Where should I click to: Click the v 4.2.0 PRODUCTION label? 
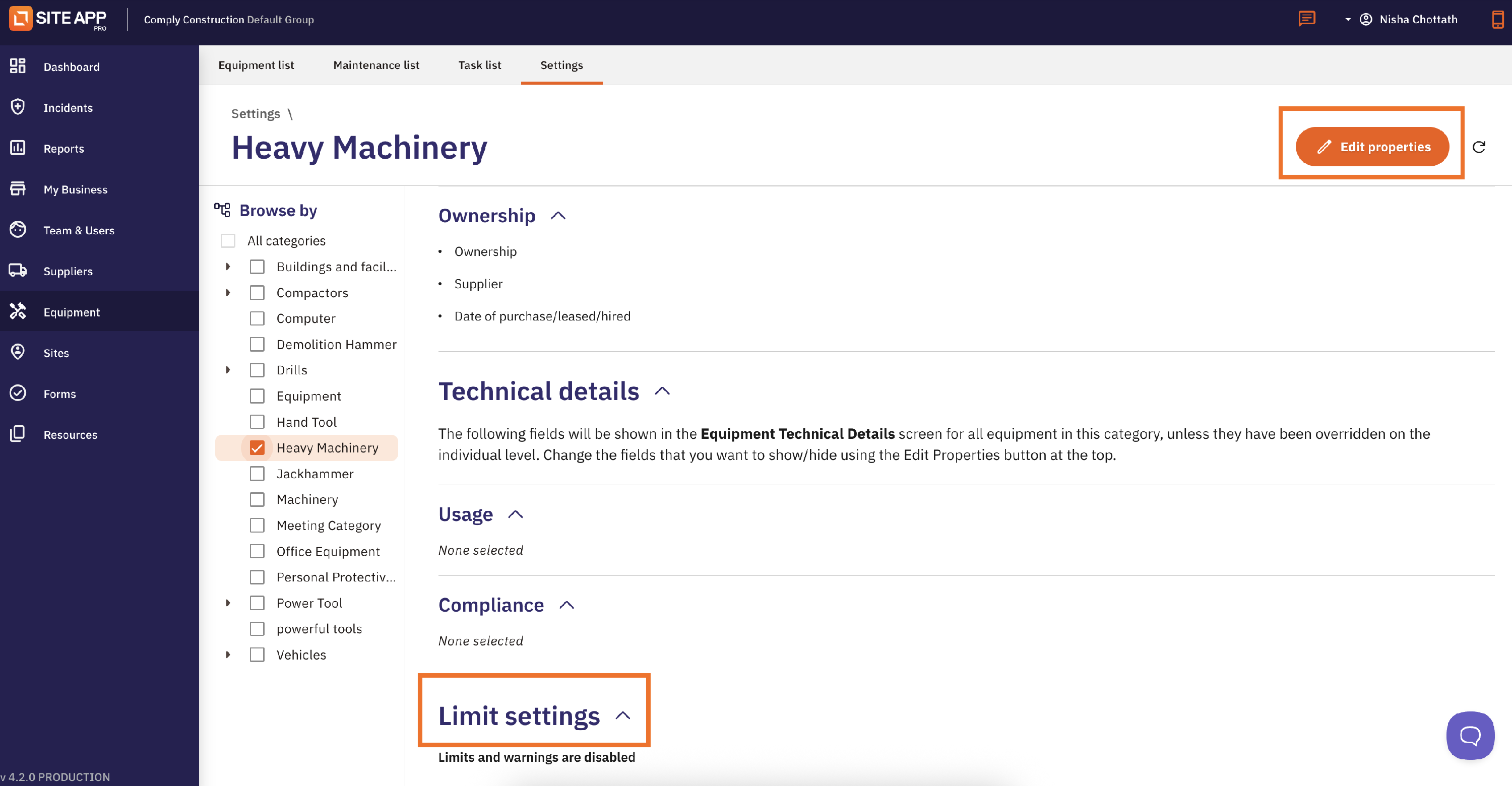[56, 776]
